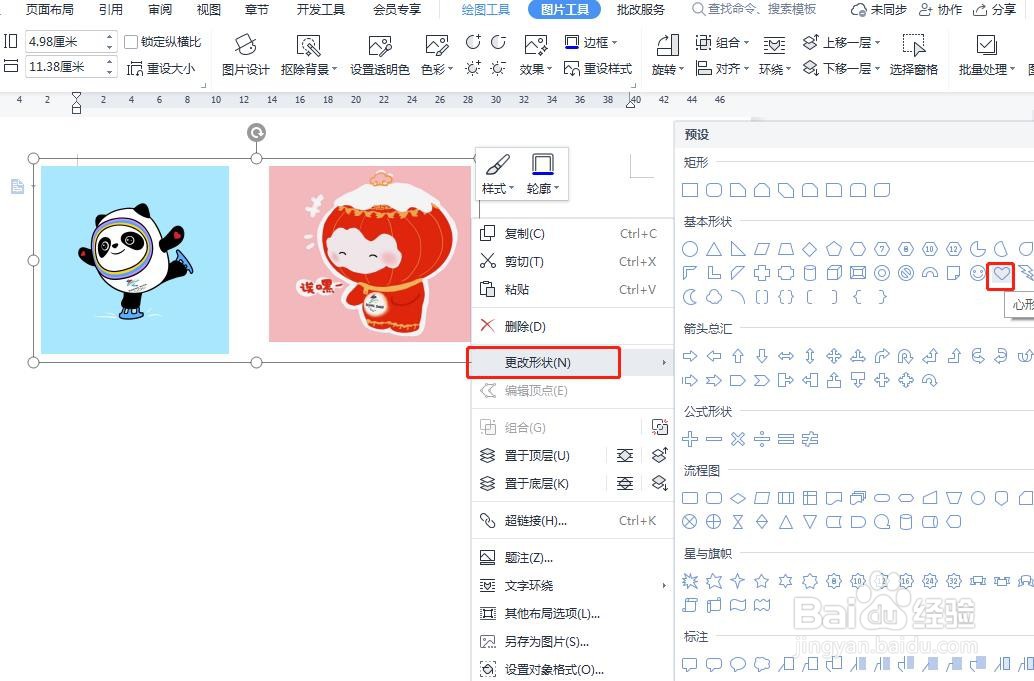Click the 协作 collaborate button
Image resolution: width=1034 pixels, height=681 pixels.
pos(940,10)
